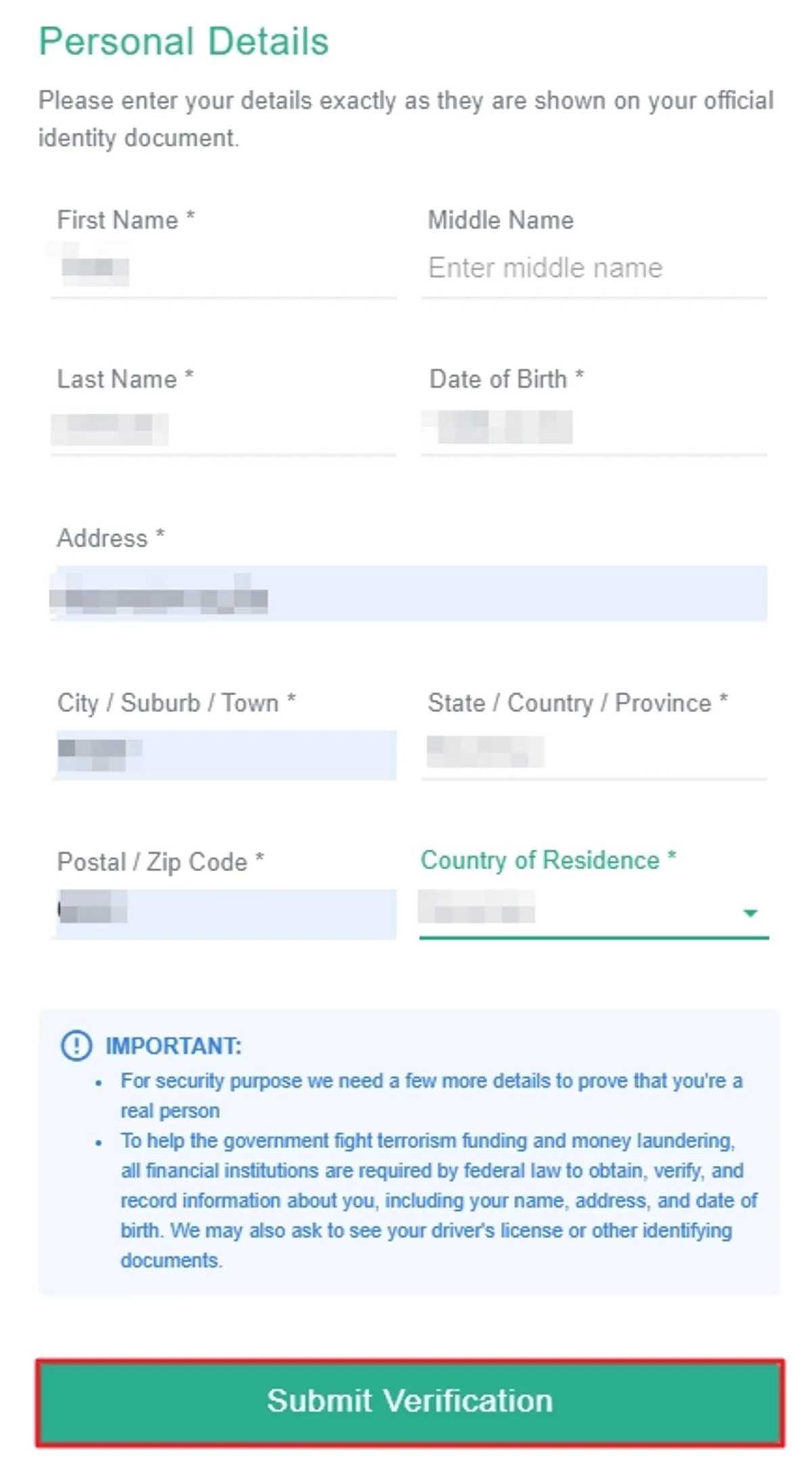Select the State / Country / Province field
The height and width of the screenshot is (1473, 812).
pyautogui.click(x=594, y=753)
